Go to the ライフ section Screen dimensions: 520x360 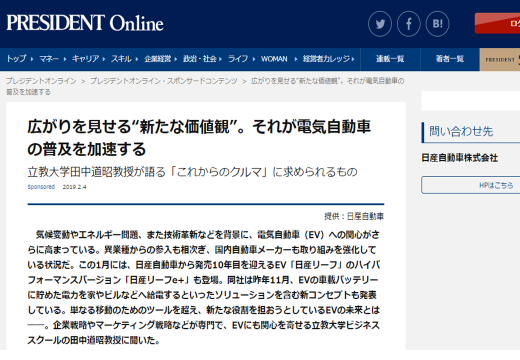[x=238, y=59]
